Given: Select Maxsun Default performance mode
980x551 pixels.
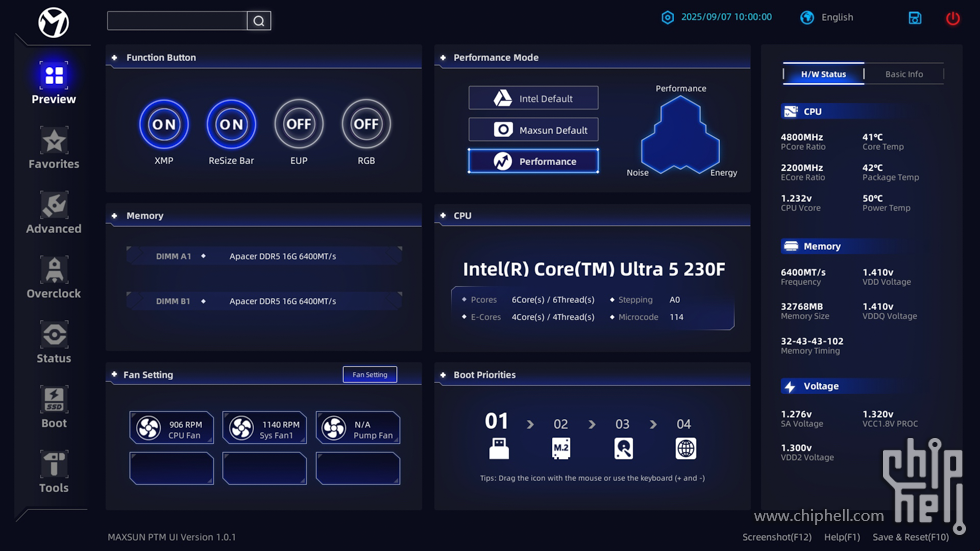Looking at the screenshot, I should pos(533,130).
